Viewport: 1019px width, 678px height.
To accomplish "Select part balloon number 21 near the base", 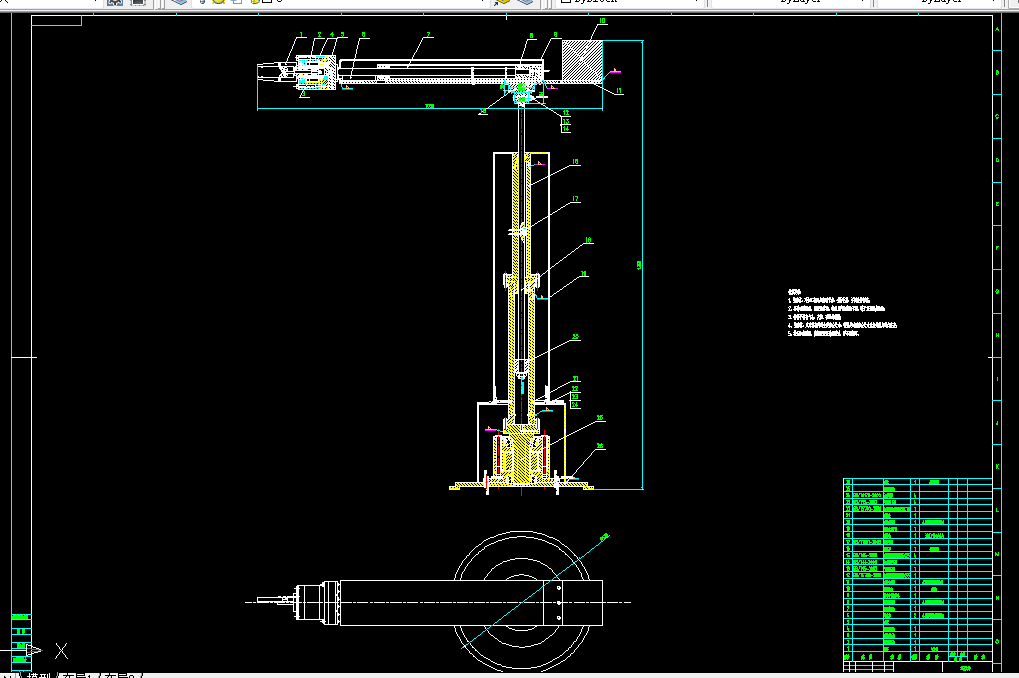I will 575,378.
